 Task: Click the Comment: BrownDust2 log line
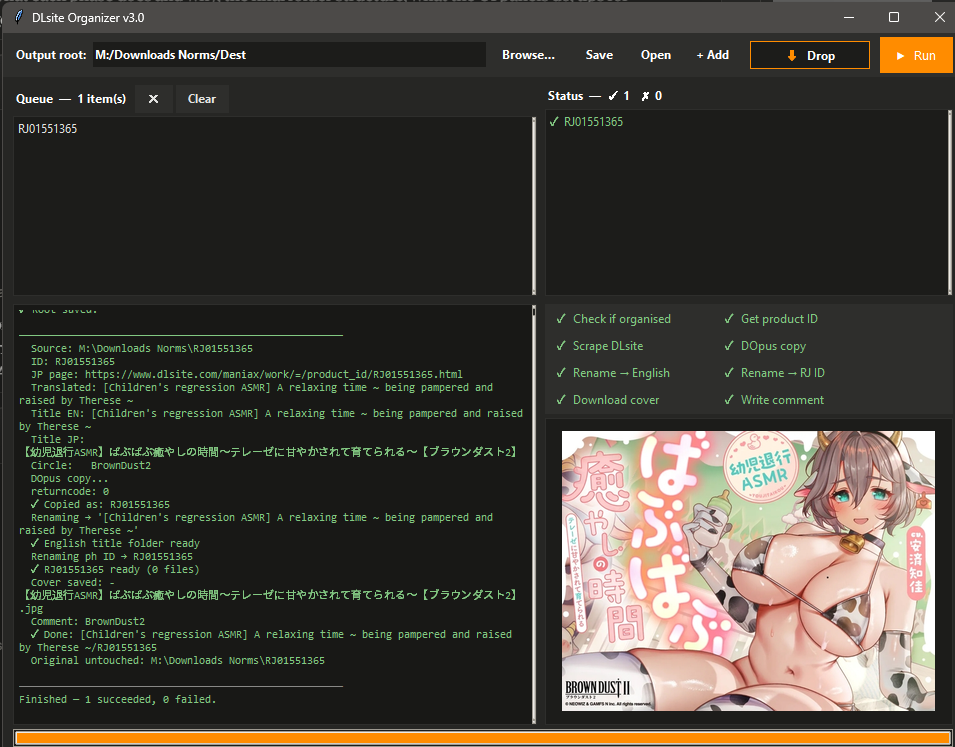tap(88, 621)
